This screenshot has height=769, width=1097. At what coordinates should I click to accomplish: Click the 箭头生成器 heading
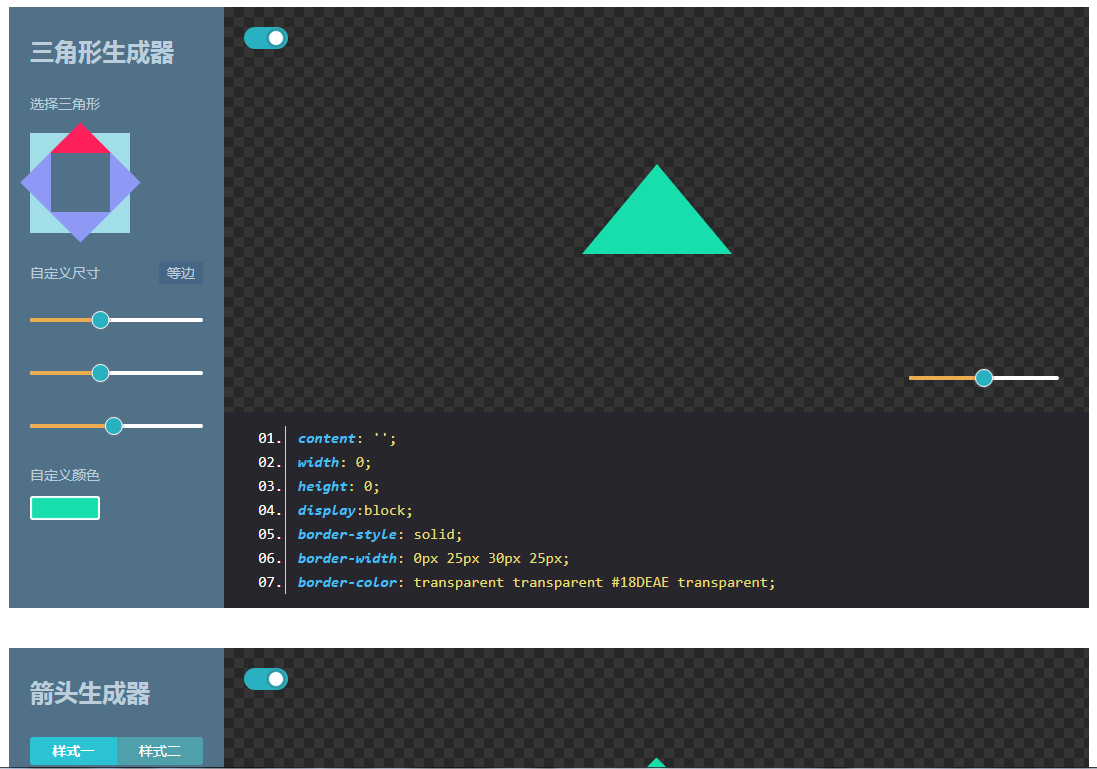coord(90,694)
